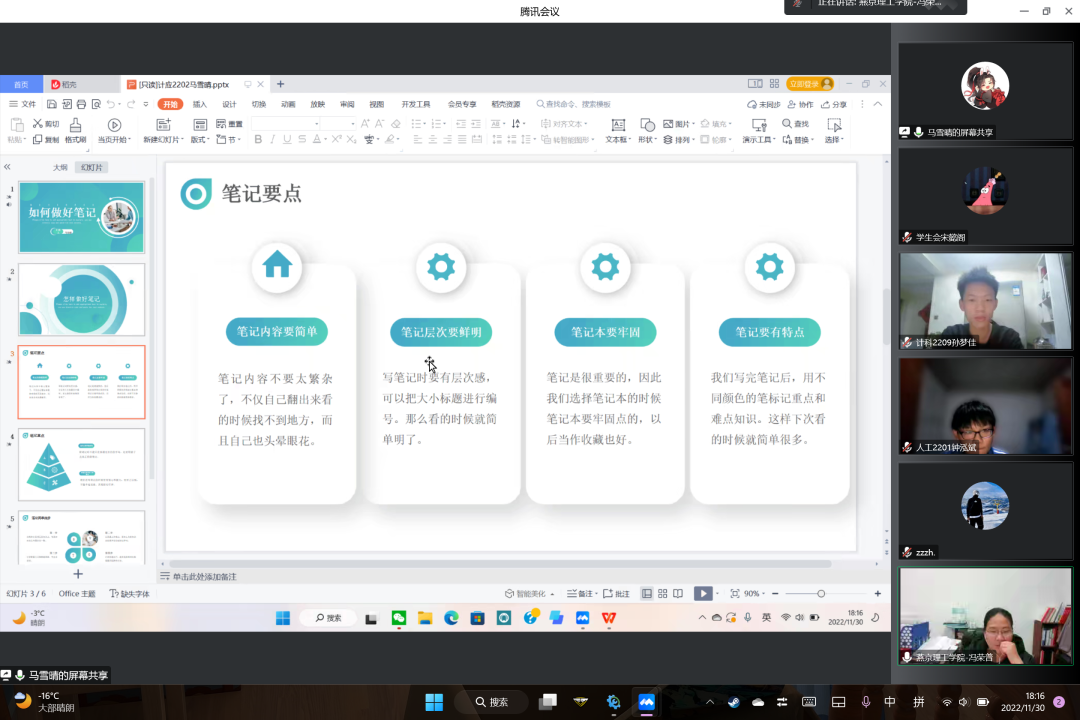Click the zoom slider in status bar
1080x720 pixels.
pos(821,594)
